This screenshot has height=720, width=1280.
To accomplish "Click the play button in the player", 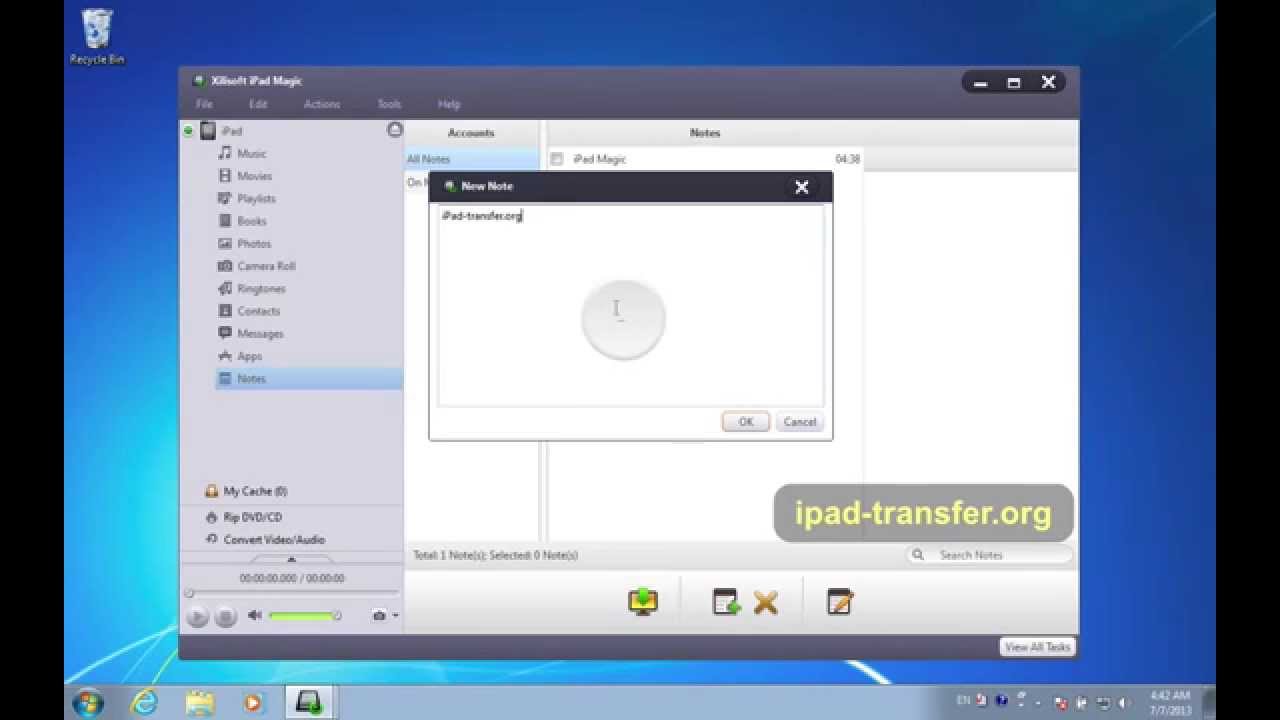I will point(198,617).
